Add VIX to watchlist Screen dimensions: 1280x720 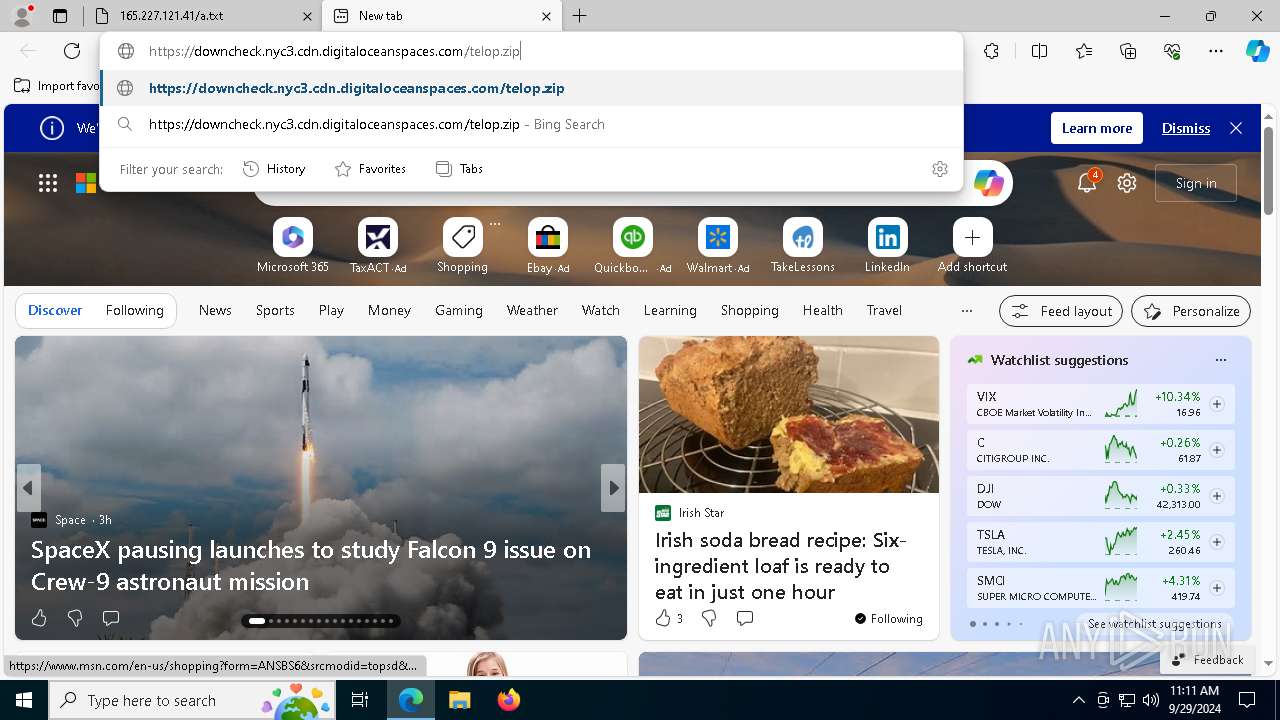pyautogui.click(x=1217, y=404)
